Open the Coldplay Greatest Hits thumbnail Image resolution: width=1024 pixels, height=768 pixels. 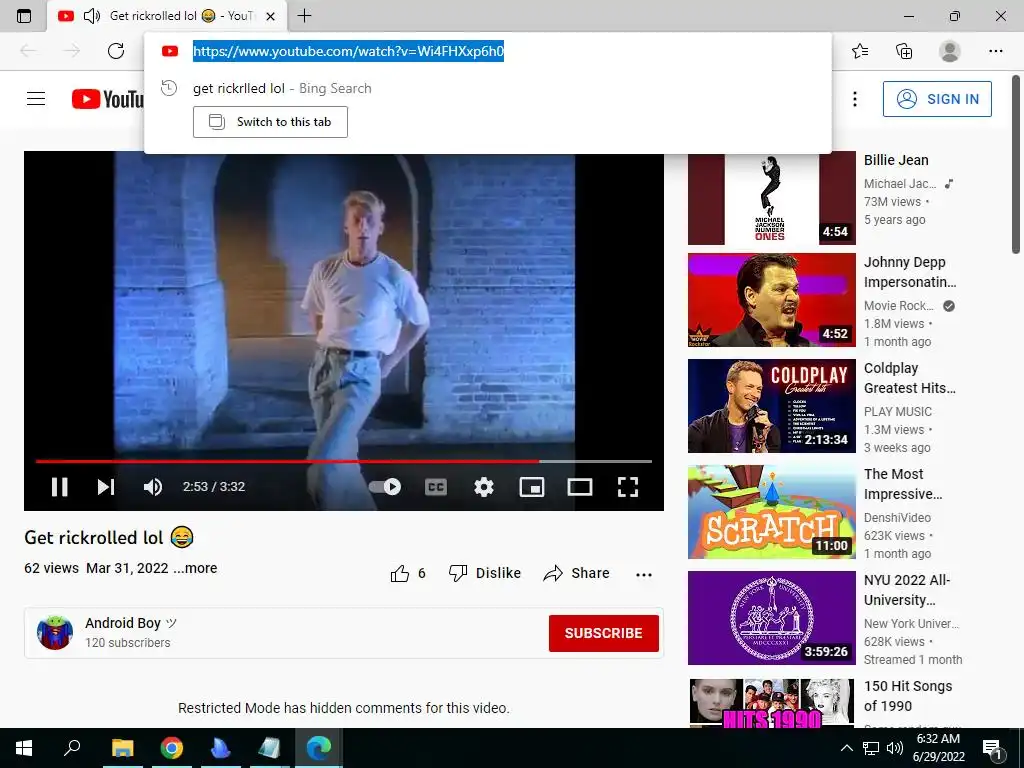(771, 406)
